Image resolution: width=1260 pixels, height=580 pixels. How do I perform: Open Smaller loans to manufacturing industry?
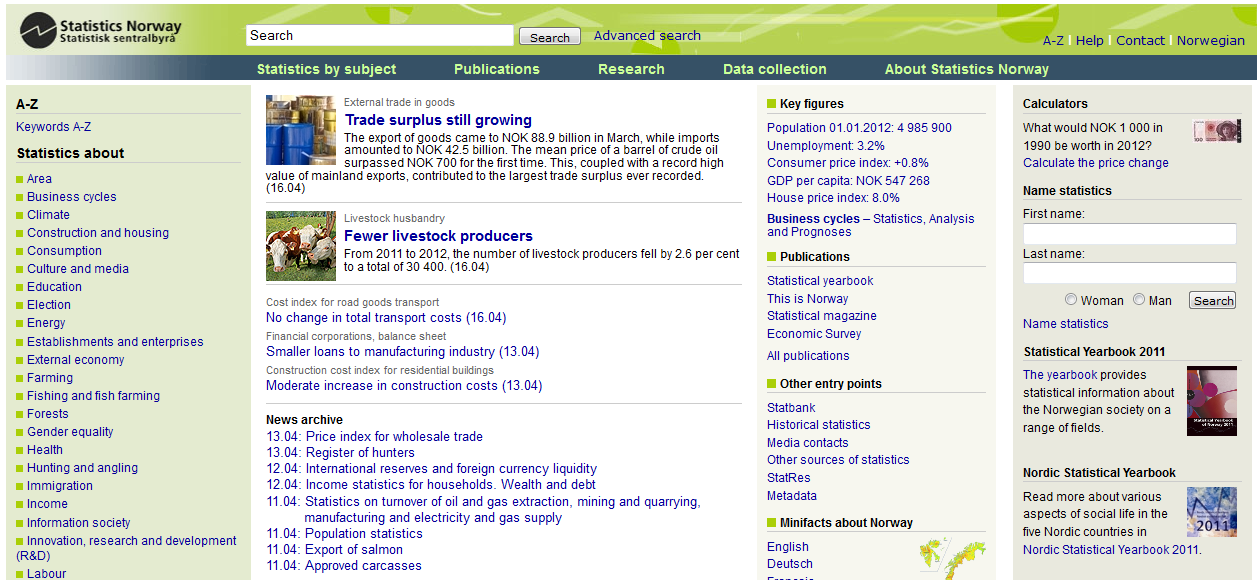[403, 352]
